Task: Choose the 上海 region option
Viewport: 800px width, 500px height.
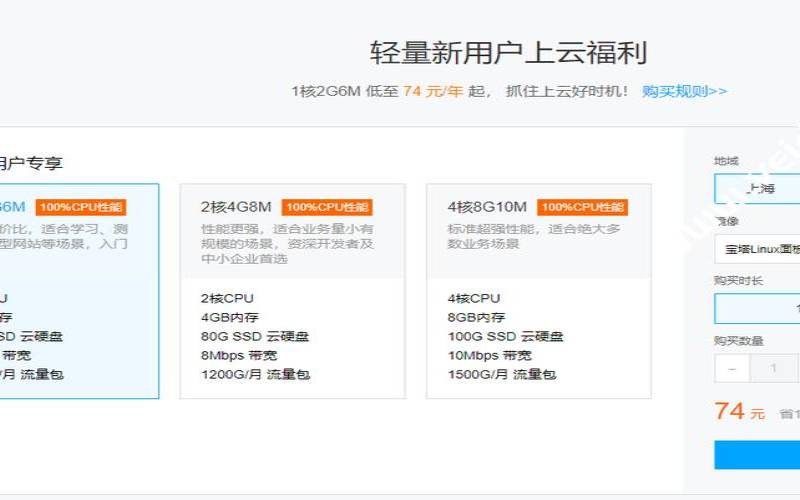Action: click(757, 189)
